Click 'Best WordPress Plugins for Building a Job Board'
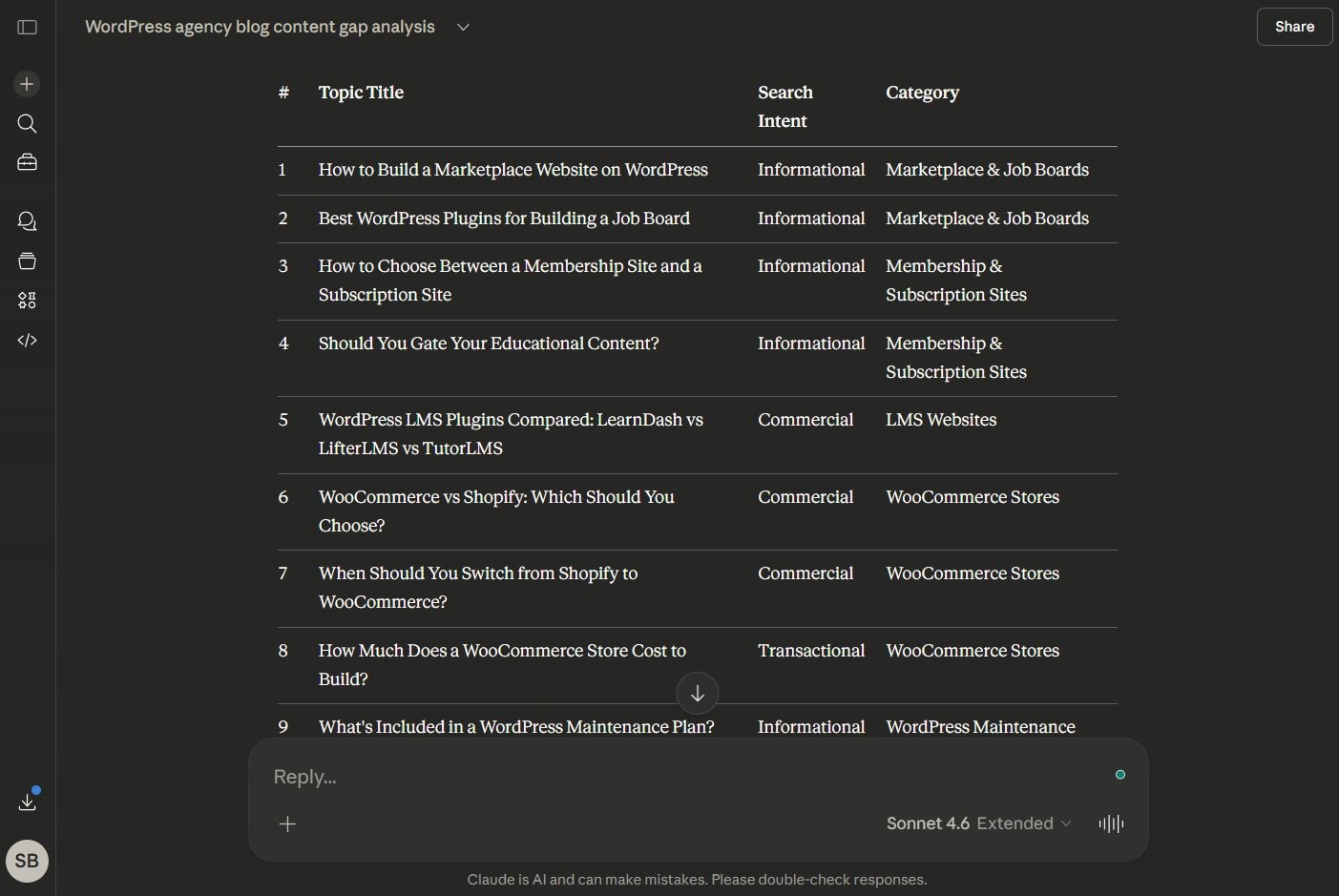Image resolution: width=1339 pixels, height=896 pixels. 504,219
